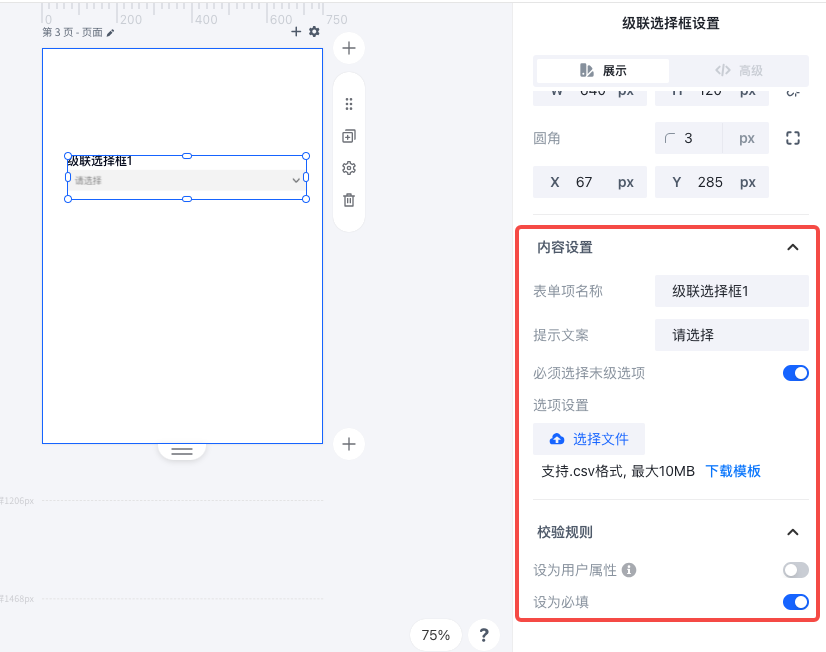Collapse the 内容设置 section
826x652 pixels.
[792, 248]
